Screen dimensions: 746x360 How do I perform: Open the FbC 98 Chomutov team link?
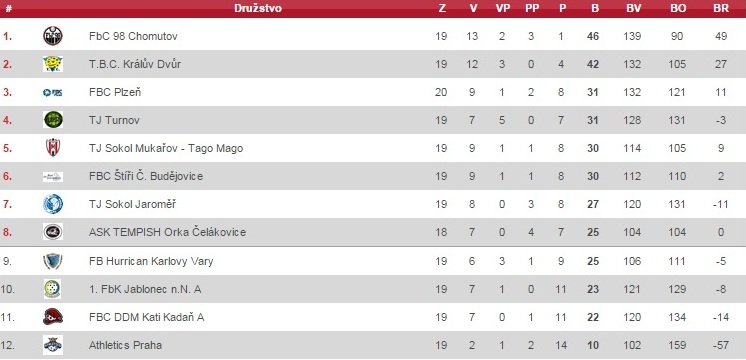click(133, 36)
